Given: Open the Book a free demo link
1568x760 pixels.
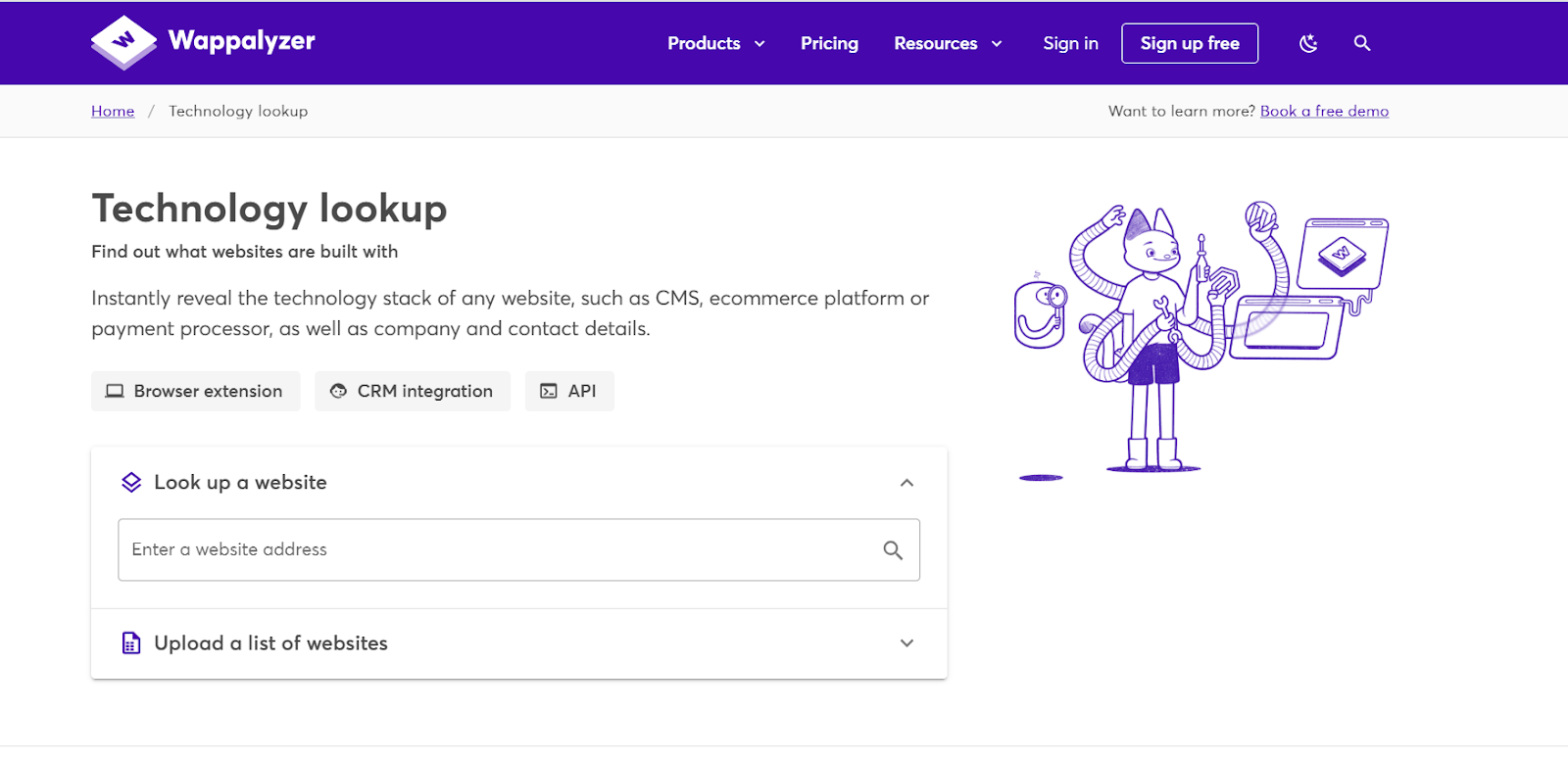Looking at the screenshot, I should (1324, 111).
